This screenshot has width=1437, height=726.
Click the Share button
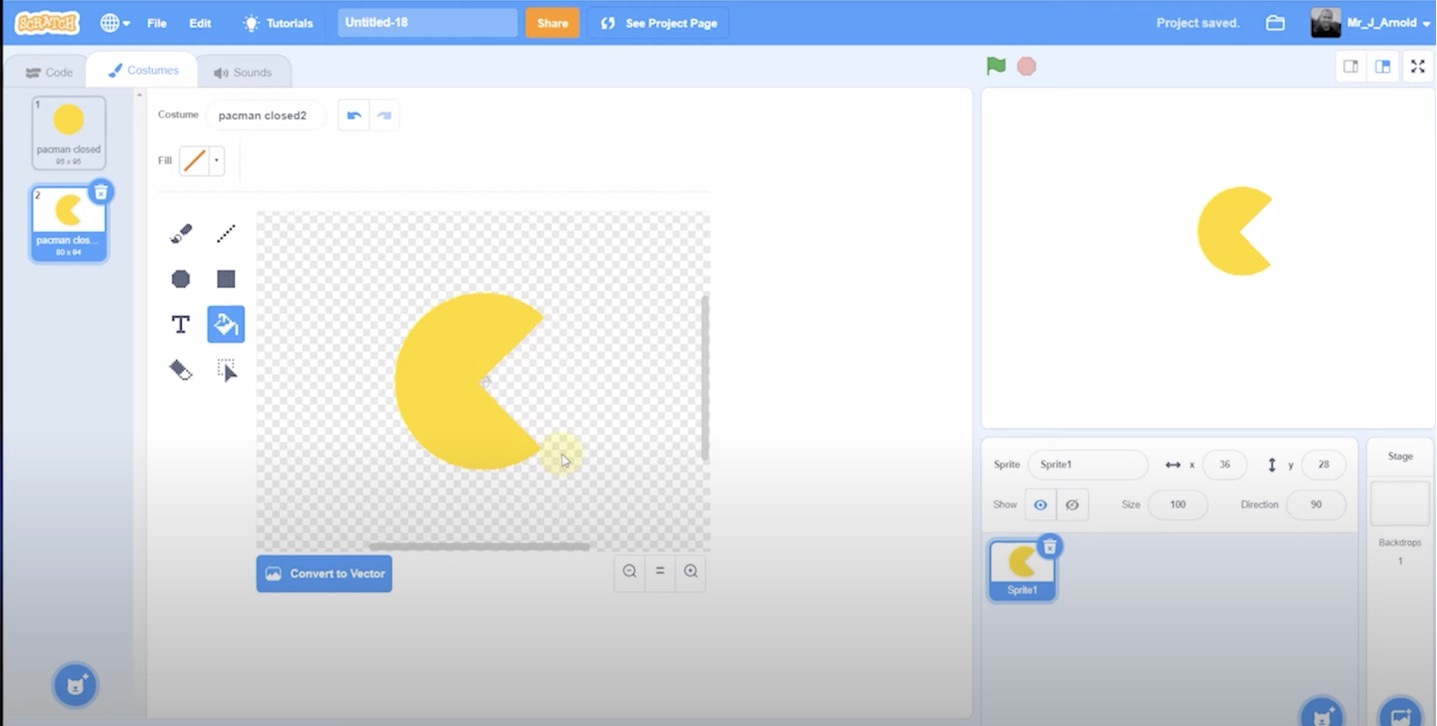[x=552, y=23]
